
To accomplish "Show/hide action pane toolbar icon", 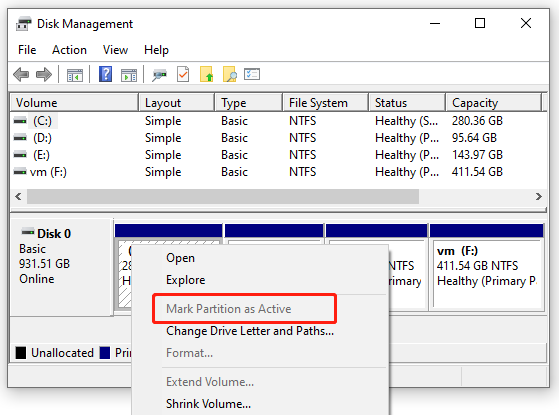I will pos(129,75).
